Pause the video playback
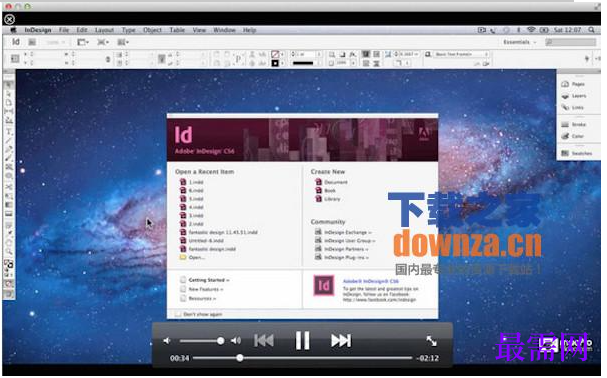The height and width of the screenshot is (378, 607). 302,340
